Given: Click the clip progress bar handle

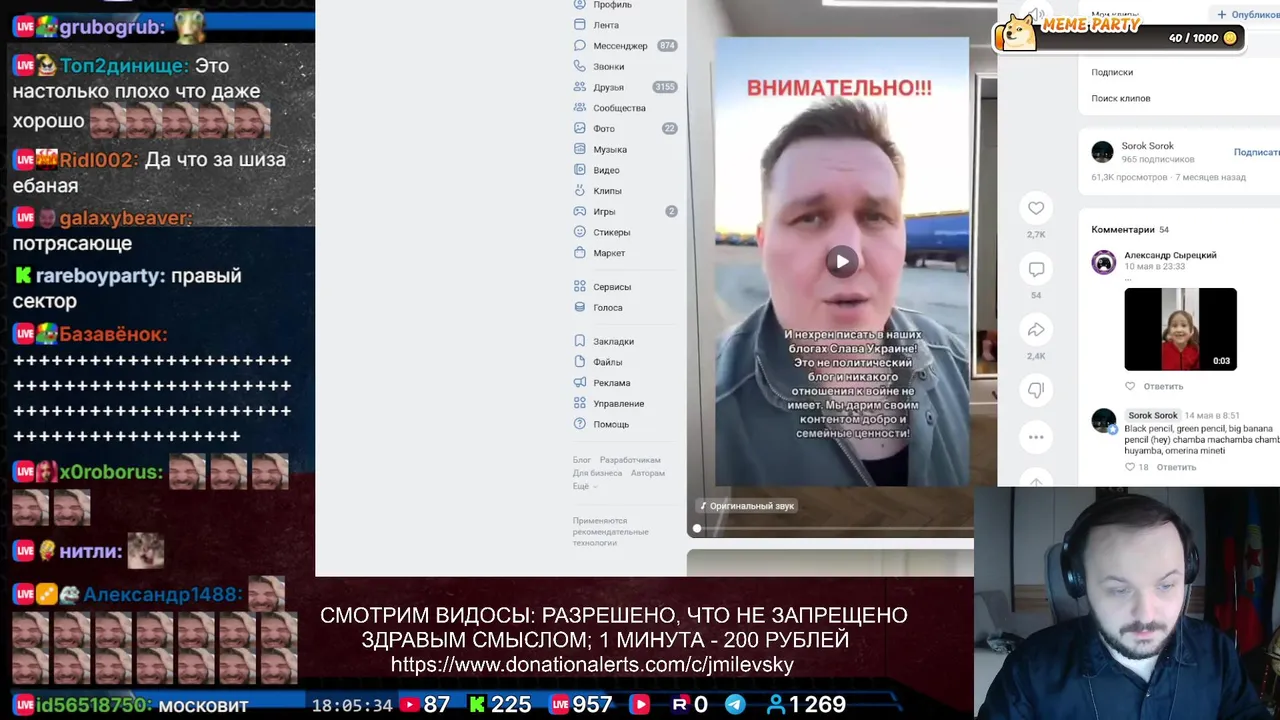Looking at the screenshot, I should tap(697, 528).
